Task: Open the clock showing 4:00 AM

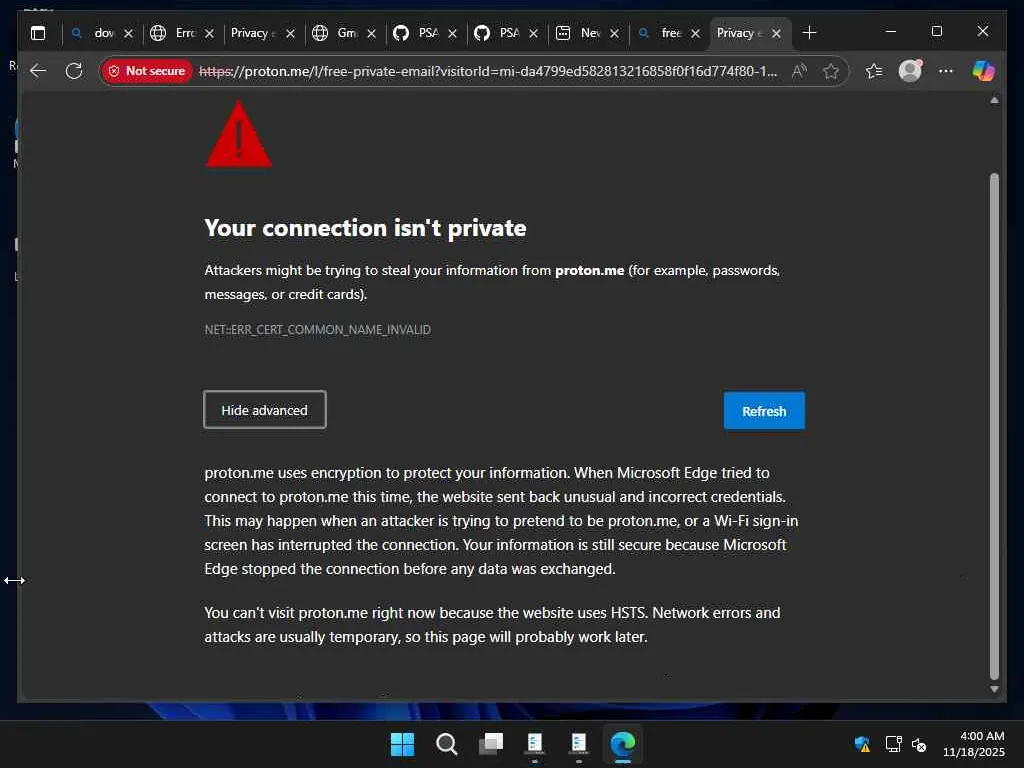Action: click(973, 744)
